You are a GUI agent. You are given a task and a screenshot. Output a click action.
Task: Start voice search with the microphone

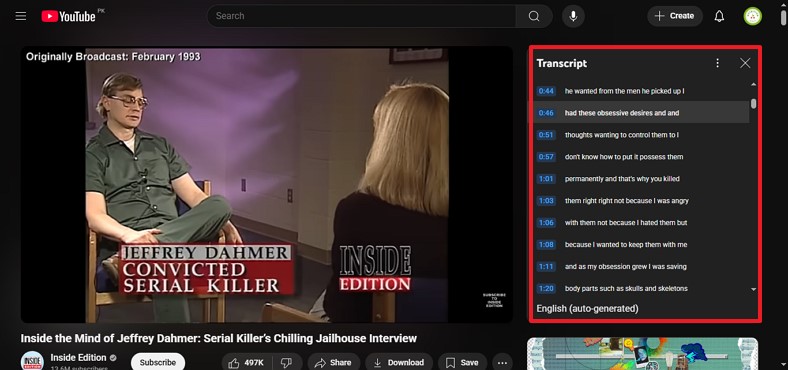pos(573,16)
